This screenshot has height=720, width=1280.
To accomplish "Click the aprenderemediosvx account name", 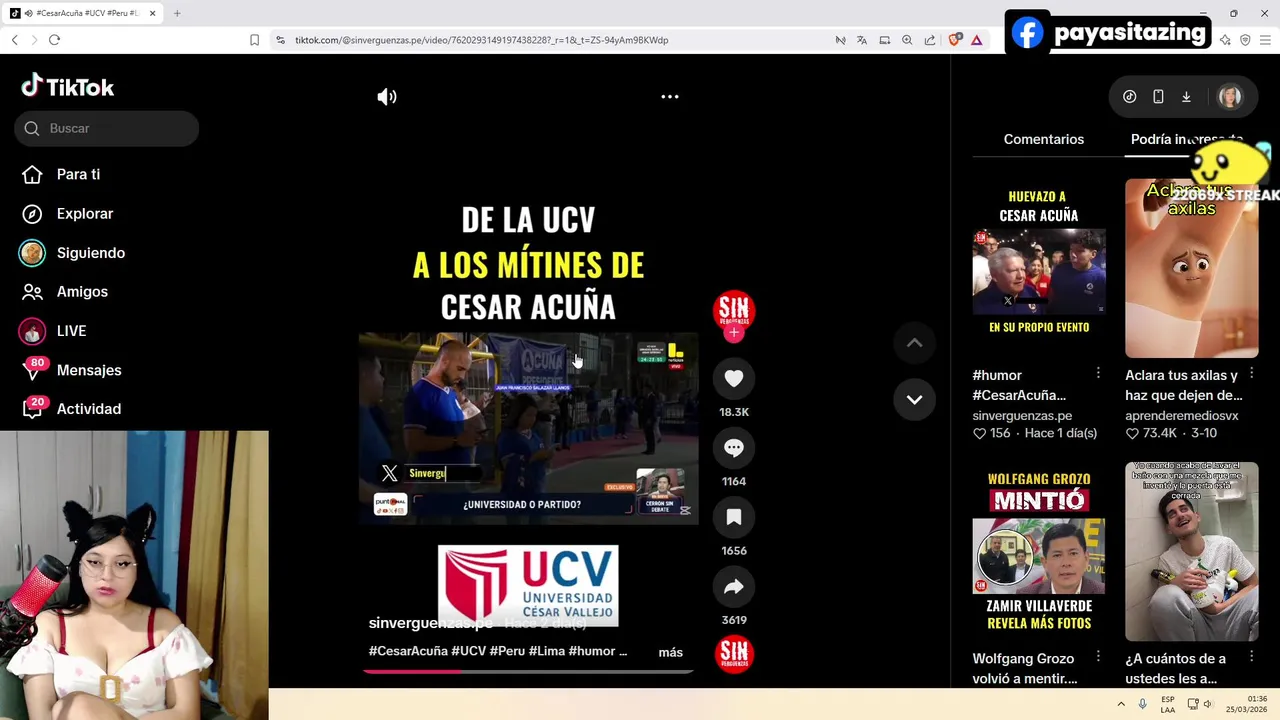I will click(1182, 415).
